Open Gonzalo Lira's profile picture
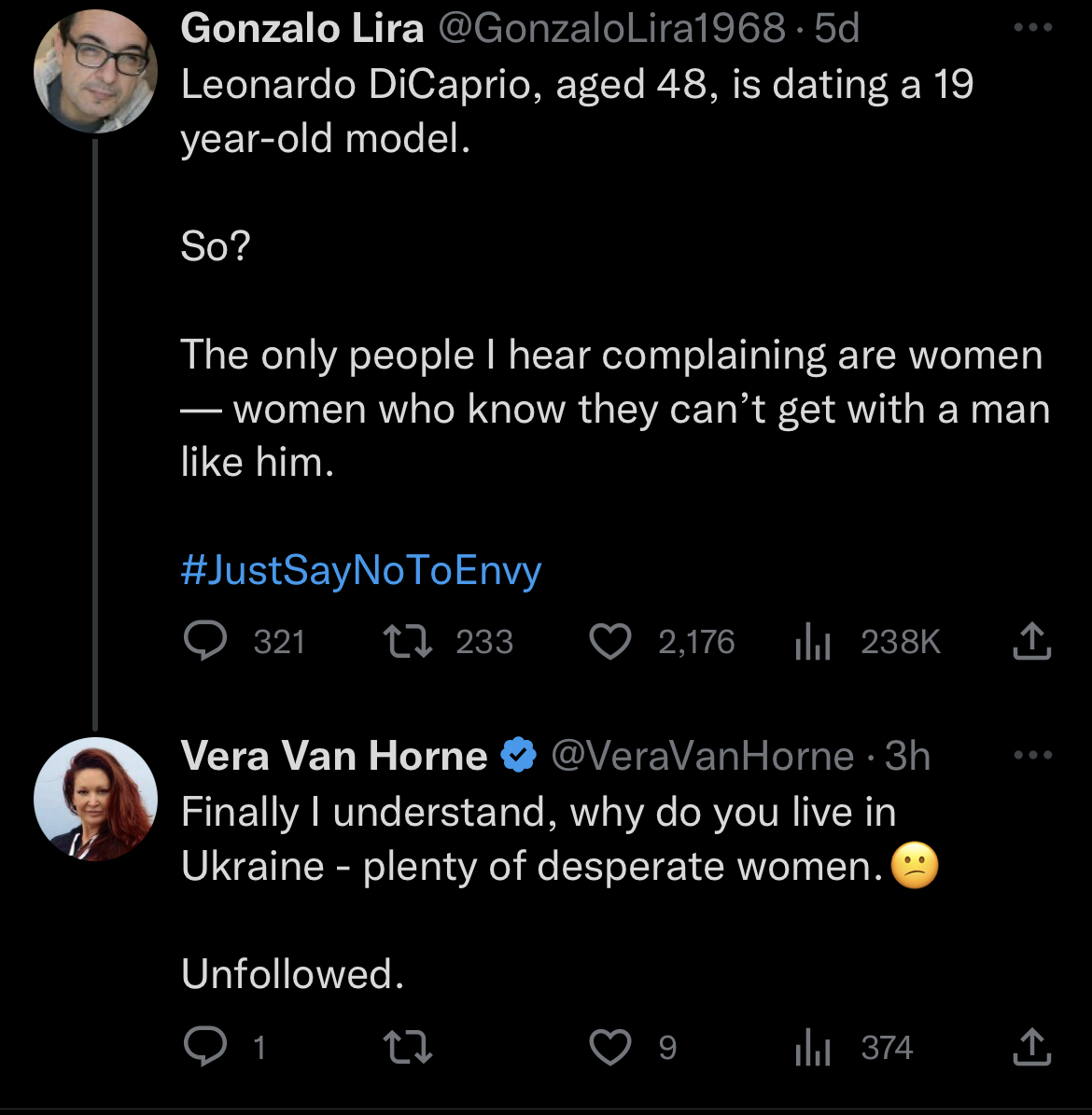Image resolution: width=1092 pixels, height=1115 pixels. [x=95, y=72]
